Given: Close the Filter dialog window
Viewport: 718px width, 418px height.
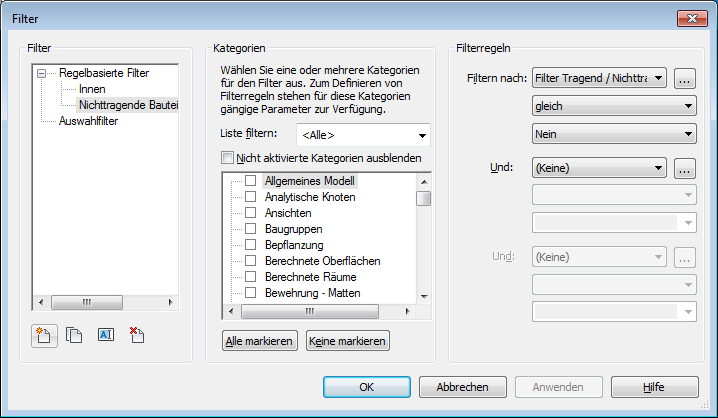Looking at the screenshot, I should click(691, 19).
